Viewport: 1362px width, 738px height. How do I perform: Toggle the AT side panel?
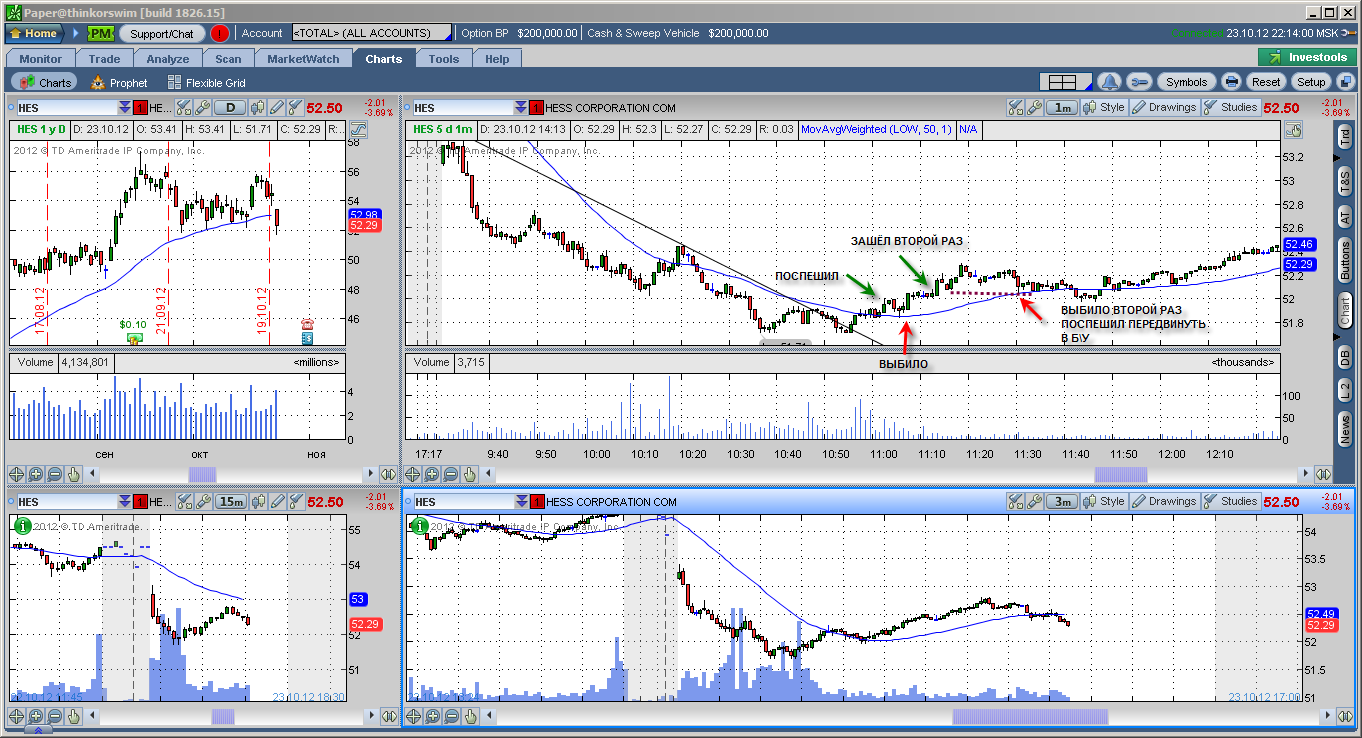point(1345,217)
